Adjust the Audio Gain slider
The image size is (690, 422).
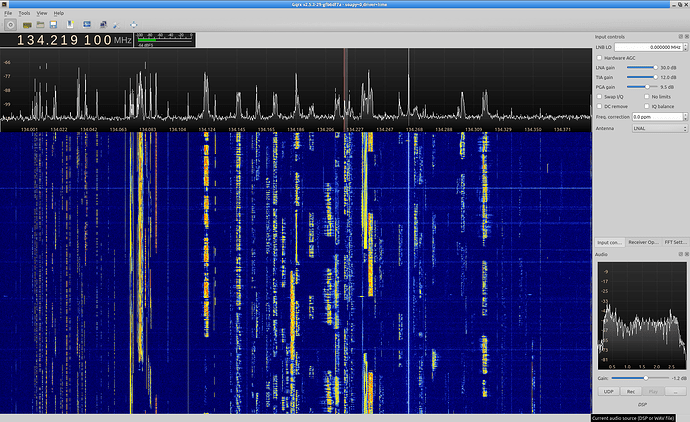click(640, 378)
